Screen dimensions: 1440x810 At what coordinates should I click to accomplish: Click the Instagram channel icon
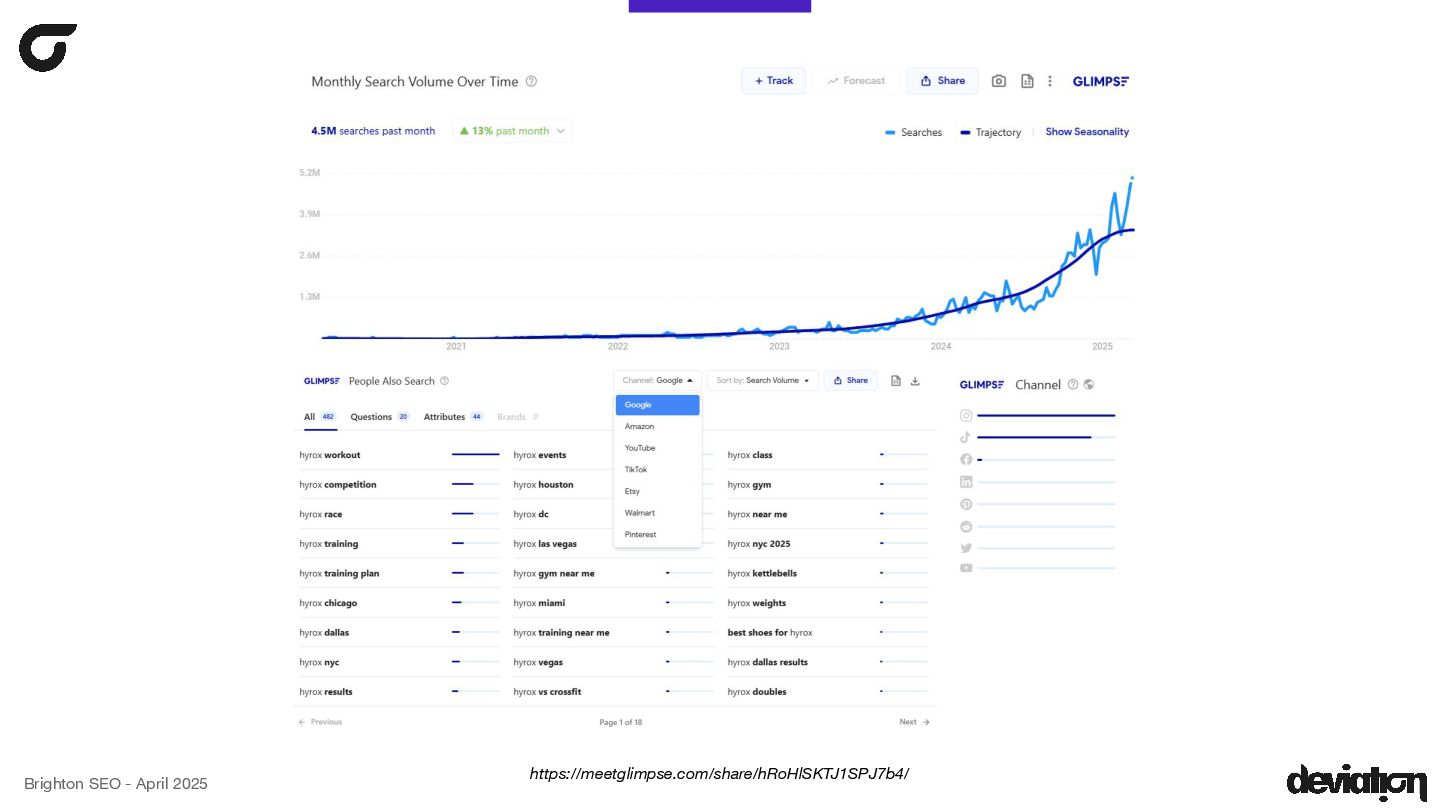tap(966, 415)
